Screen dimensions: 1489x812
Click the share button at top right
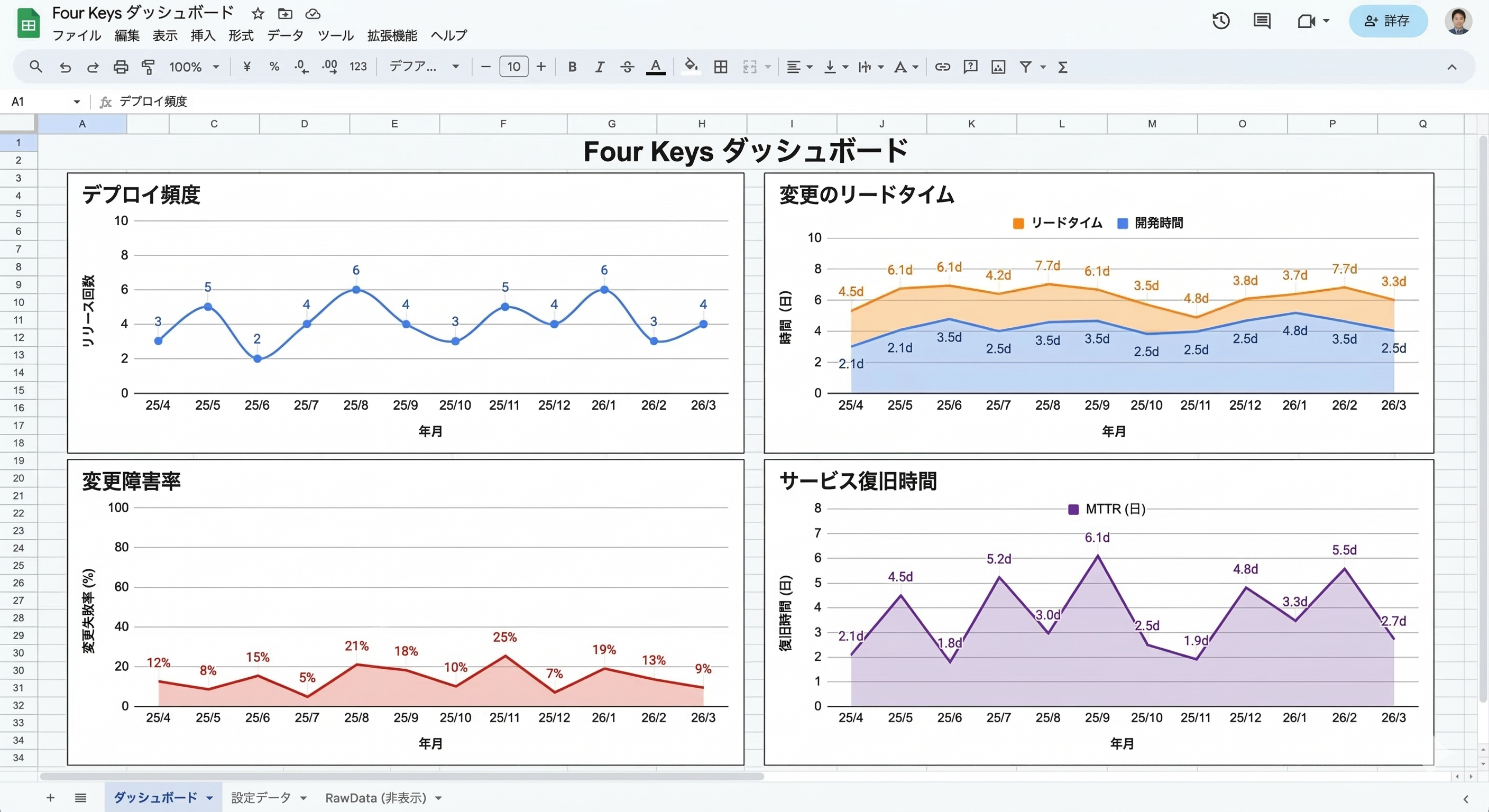pyautogui.click(x=1387, y=21)
